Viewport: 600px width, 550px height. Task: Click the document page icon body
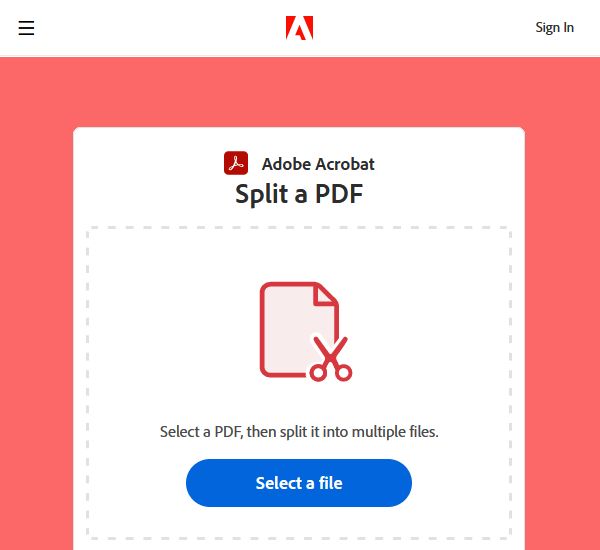click(x=291, y=330)
